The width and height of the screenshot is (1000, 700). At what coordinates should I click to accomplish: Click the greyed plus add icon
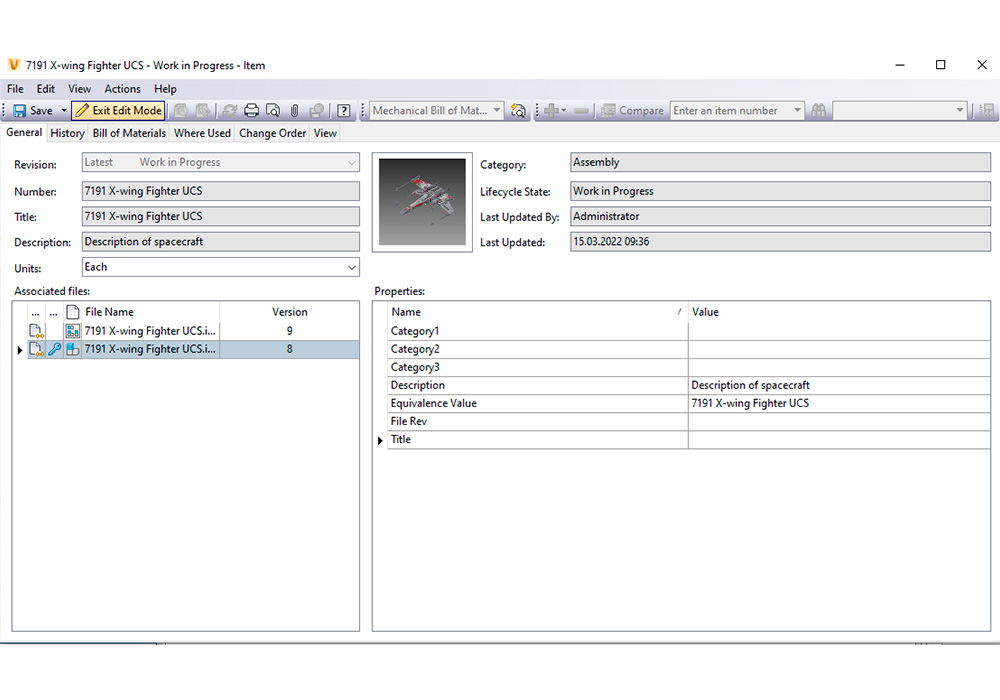click(555, 111)
